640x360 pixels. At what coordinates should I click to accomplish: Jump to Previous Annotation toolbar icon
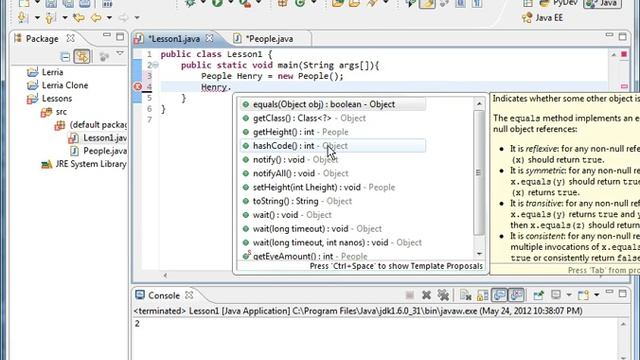point(50,18)
